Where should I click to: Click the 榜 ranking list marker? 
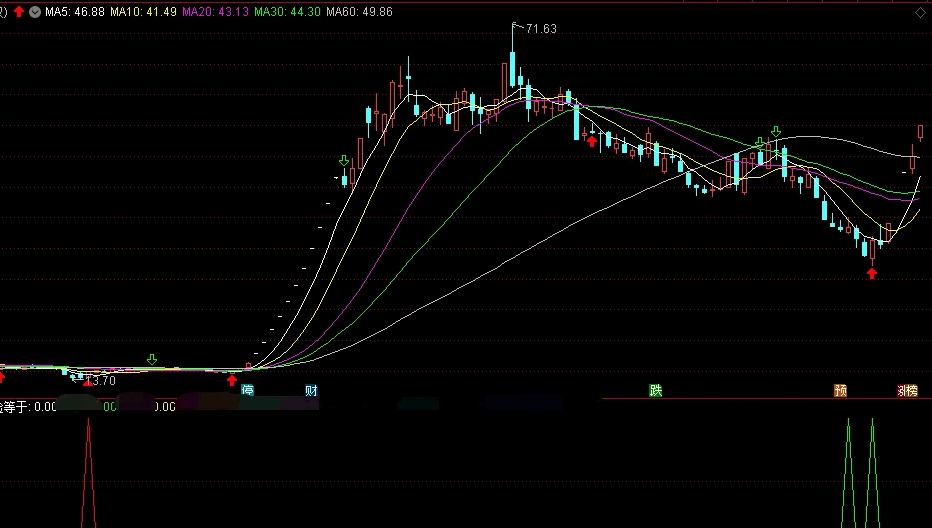tap(911, 391)
